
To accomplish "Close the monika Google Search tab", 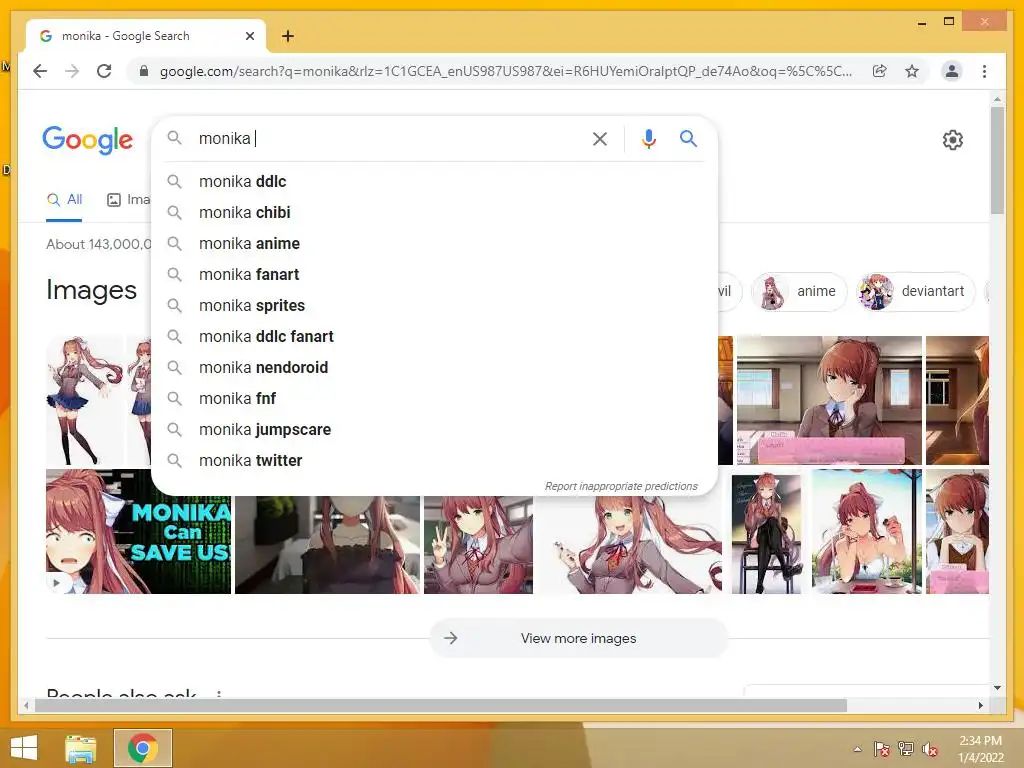I will point(249,36).
